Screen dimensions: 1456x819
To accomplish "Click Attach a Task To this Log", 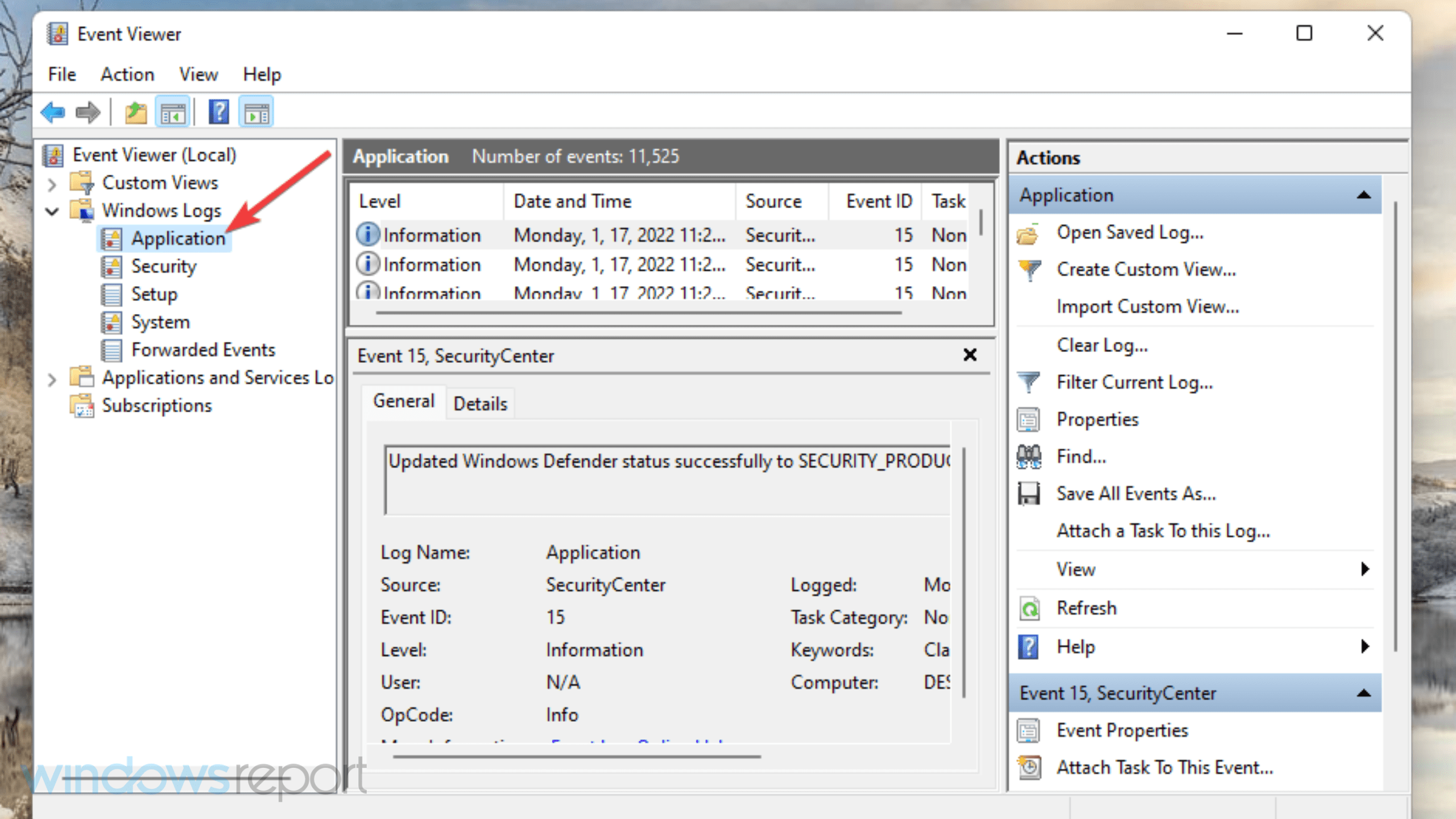I will click(1163, 530).
